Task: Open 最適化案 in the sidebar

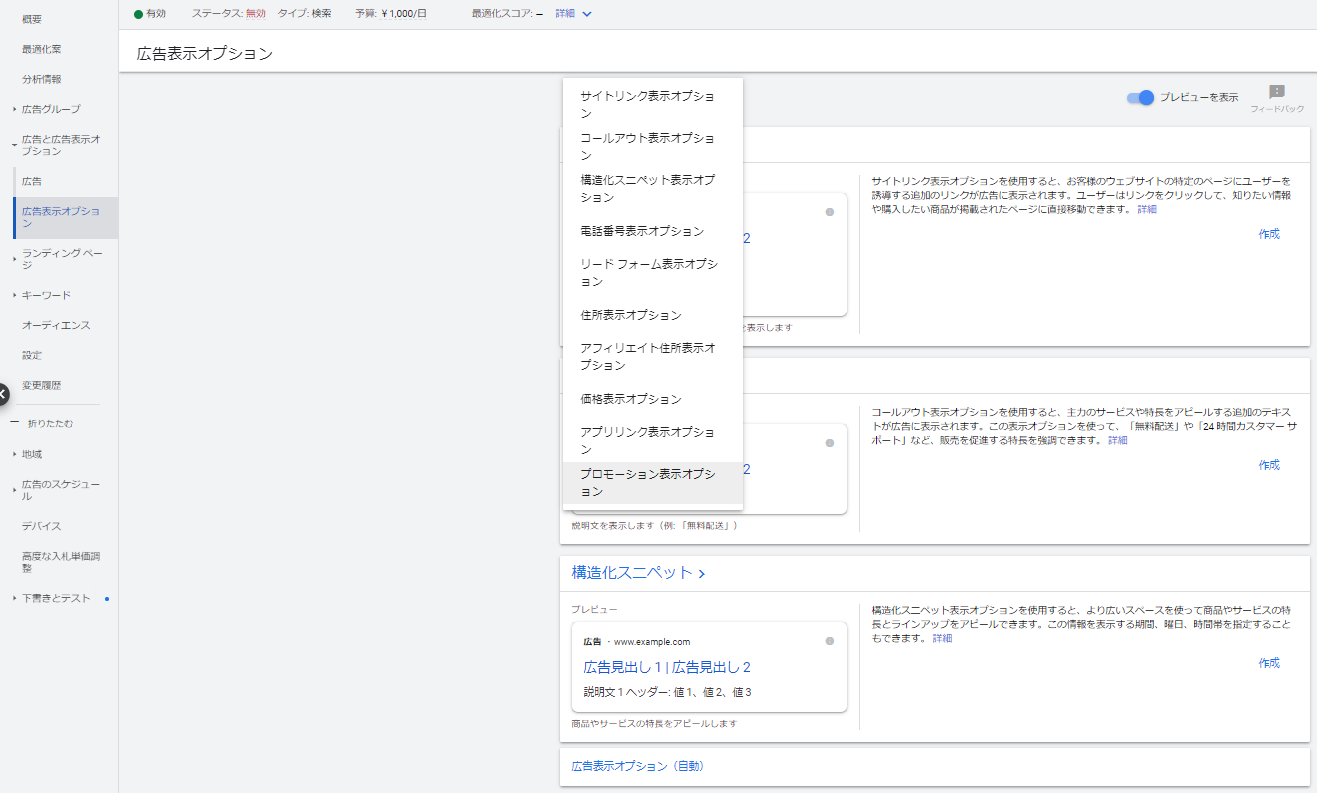Action: point(42,49)
